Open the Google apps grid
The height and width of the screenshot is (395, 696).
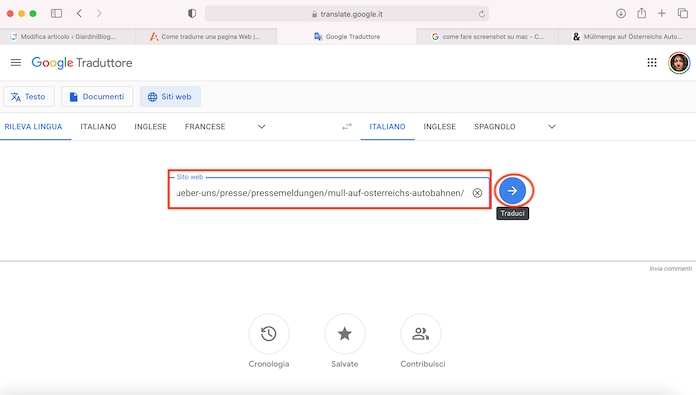(x=652, y=63)
